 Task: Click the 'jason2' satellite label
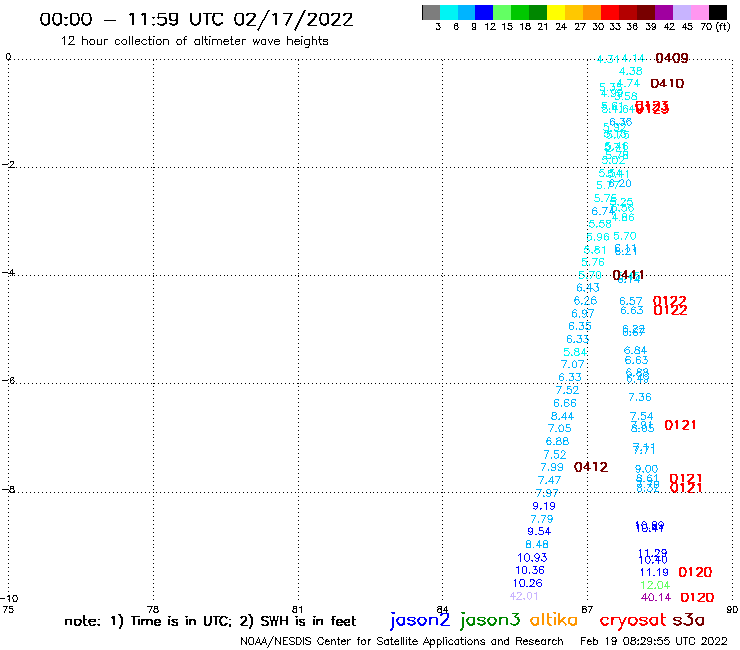420,619
